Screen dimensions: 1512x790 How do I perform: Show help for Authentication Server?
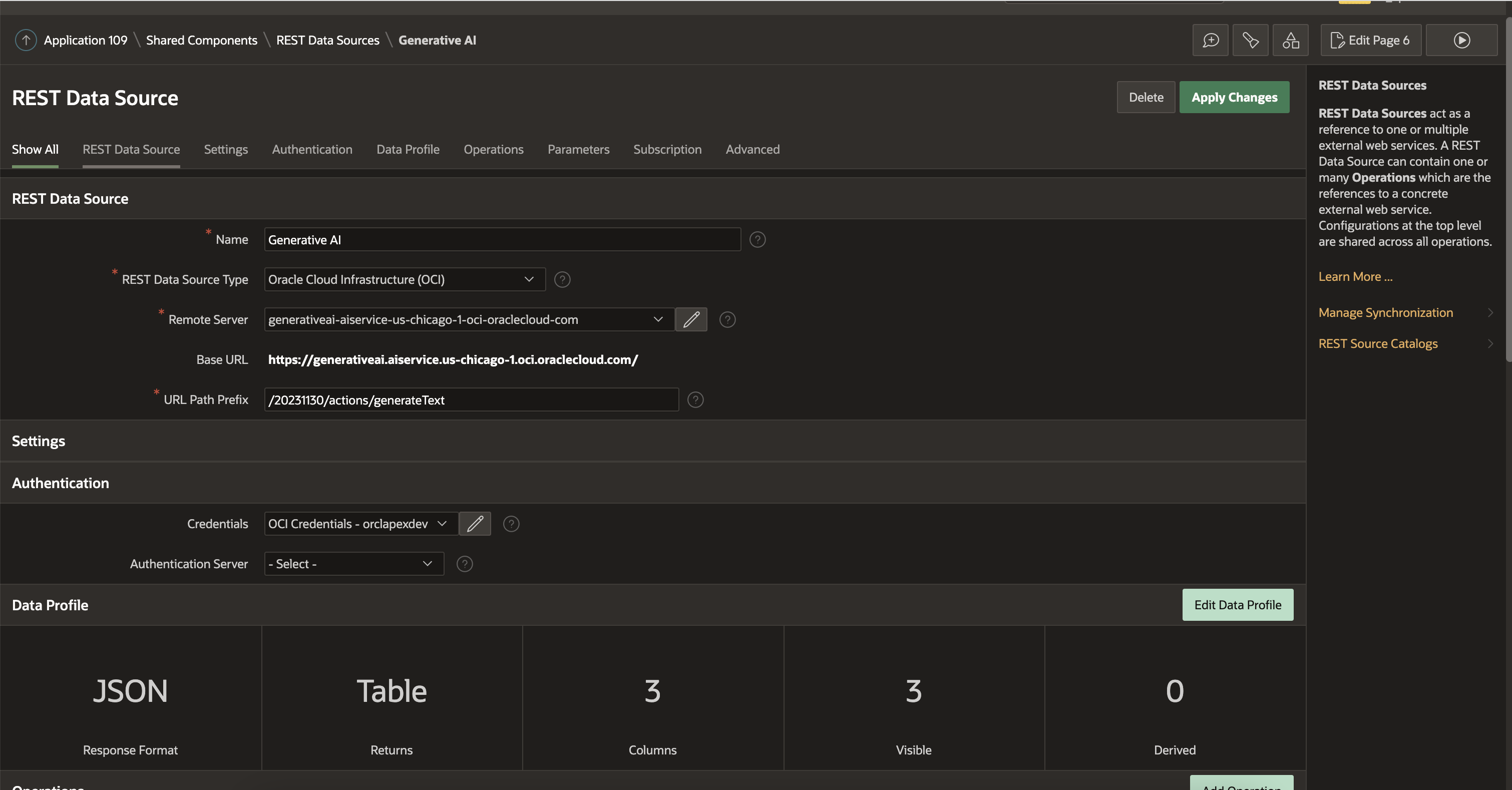[464, 564]
